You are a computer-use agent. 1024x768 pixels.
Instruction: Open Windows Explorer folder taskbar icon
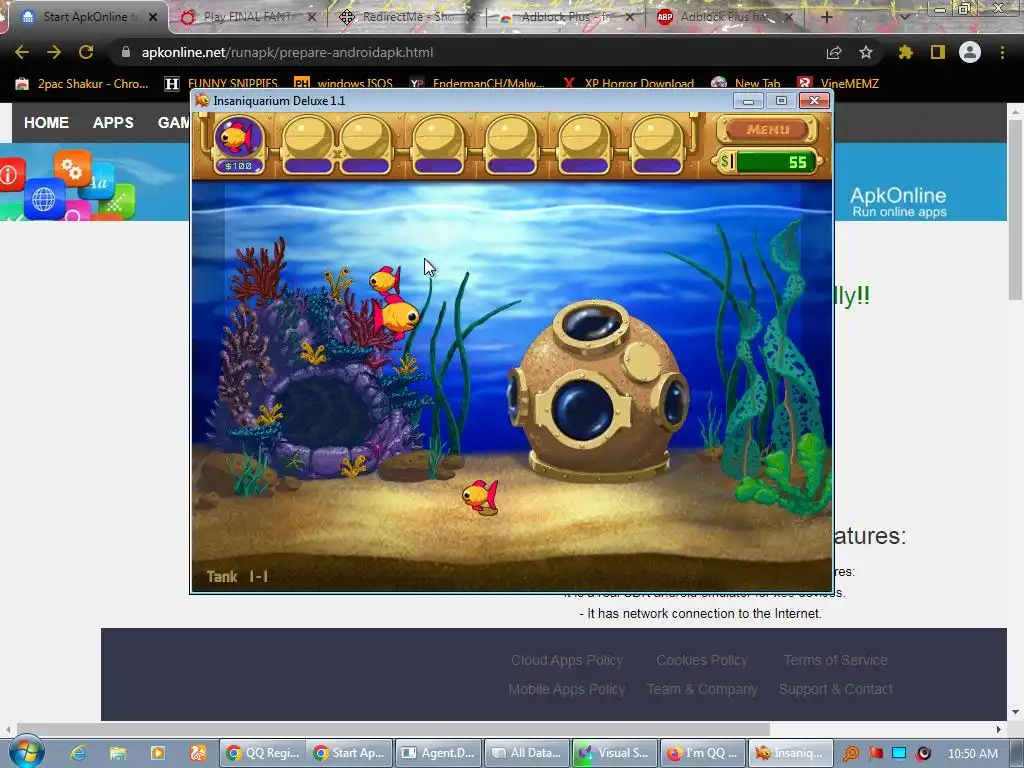coord(118,753)
